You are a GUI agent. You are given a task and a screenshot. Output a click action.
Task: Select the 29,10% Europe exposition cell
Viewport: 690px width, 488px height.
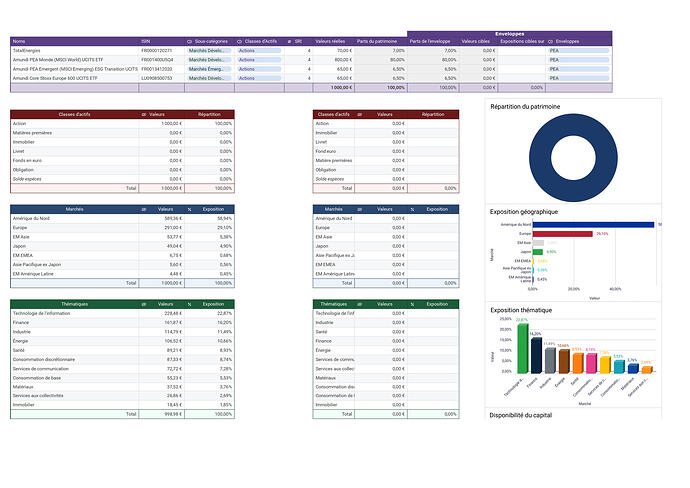209,228
